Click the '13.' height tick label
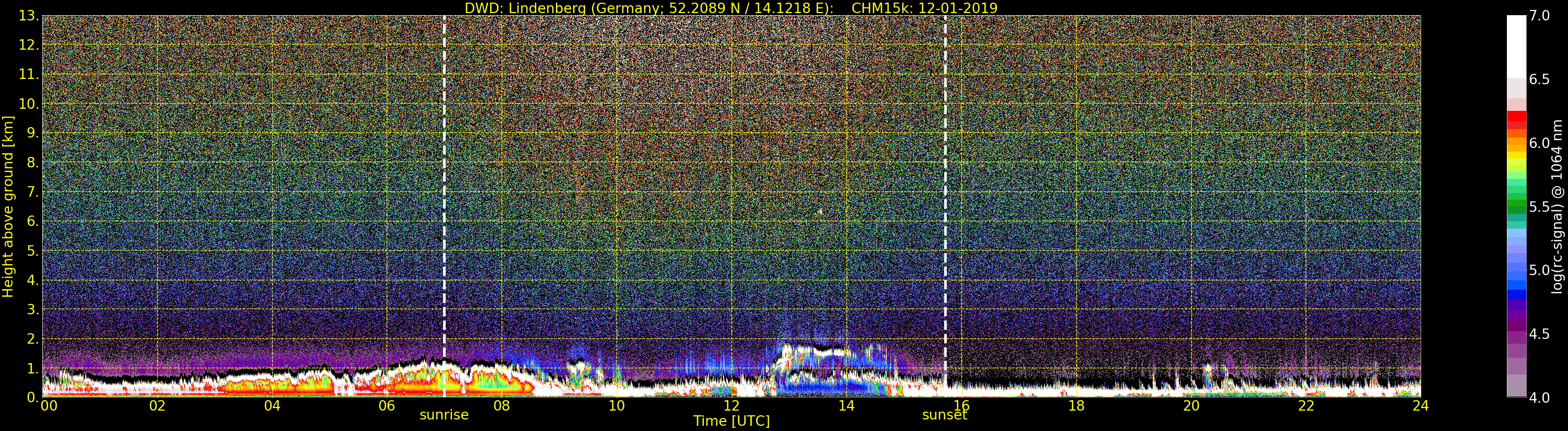 click(29, 16)
